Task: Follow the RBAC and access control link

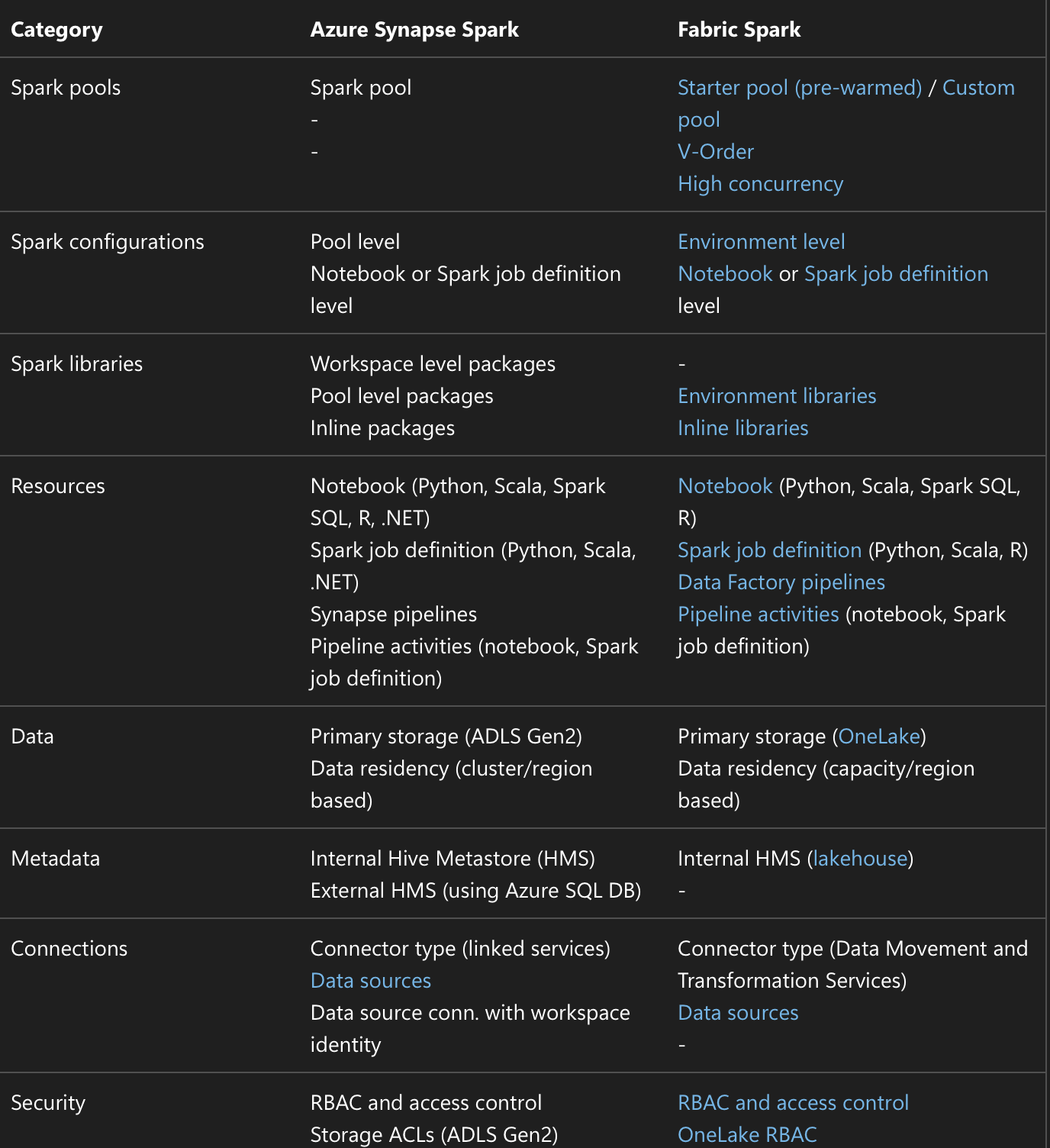Action: coord(793,1102)
